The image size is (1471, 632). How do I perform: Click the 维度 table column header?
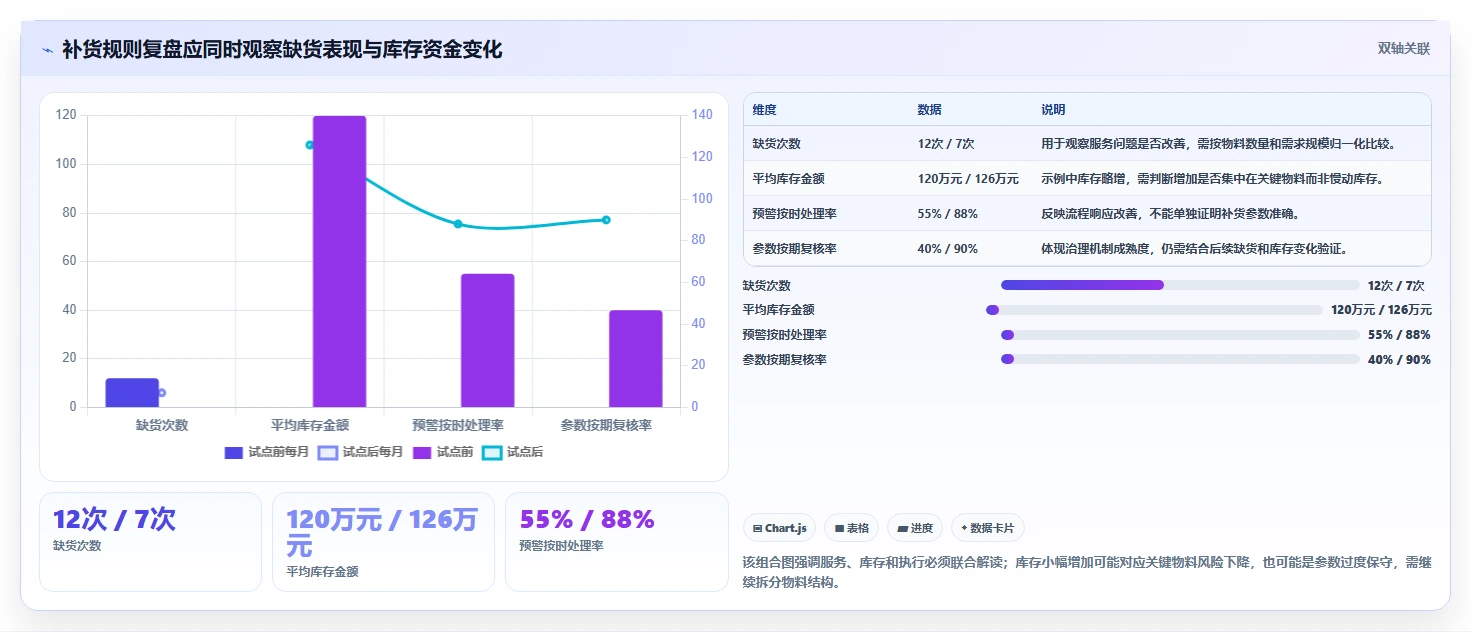765,110
